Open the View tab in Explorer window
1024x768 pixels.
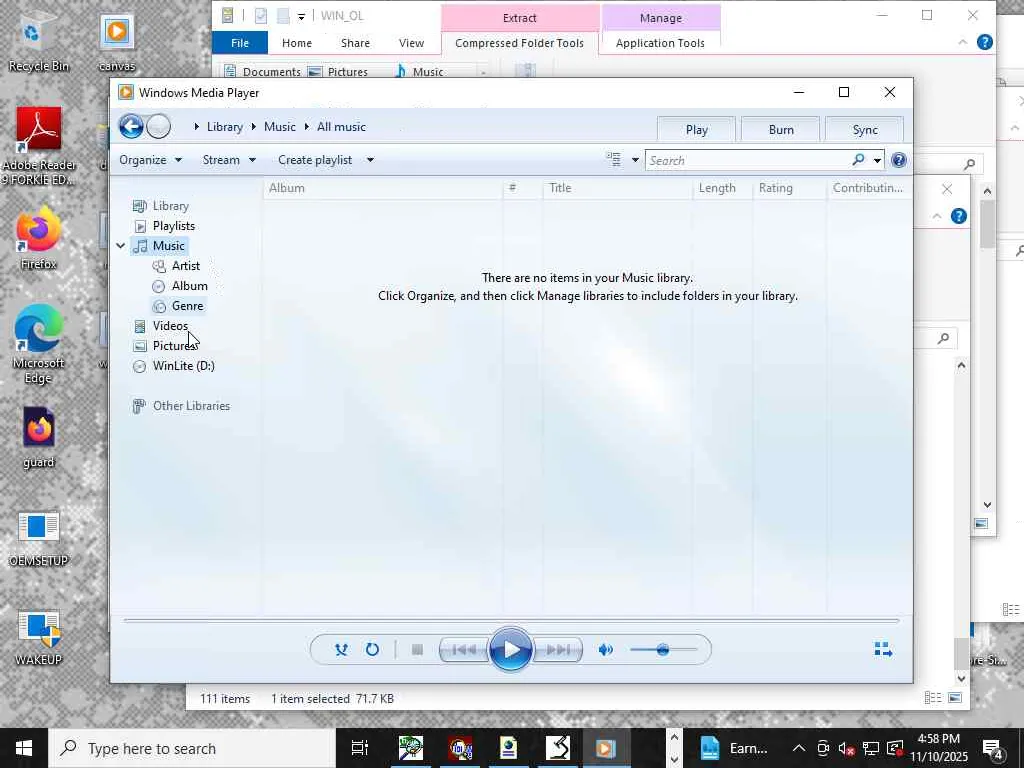[x=411, y=43]
